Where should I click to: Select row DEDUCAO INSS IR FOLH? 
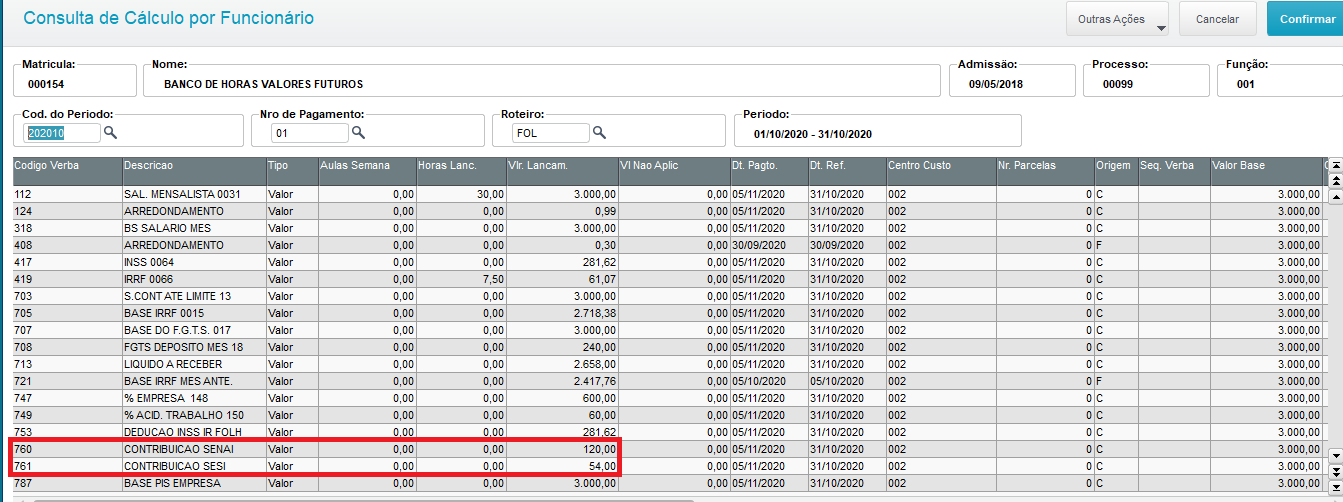[667, 432]
